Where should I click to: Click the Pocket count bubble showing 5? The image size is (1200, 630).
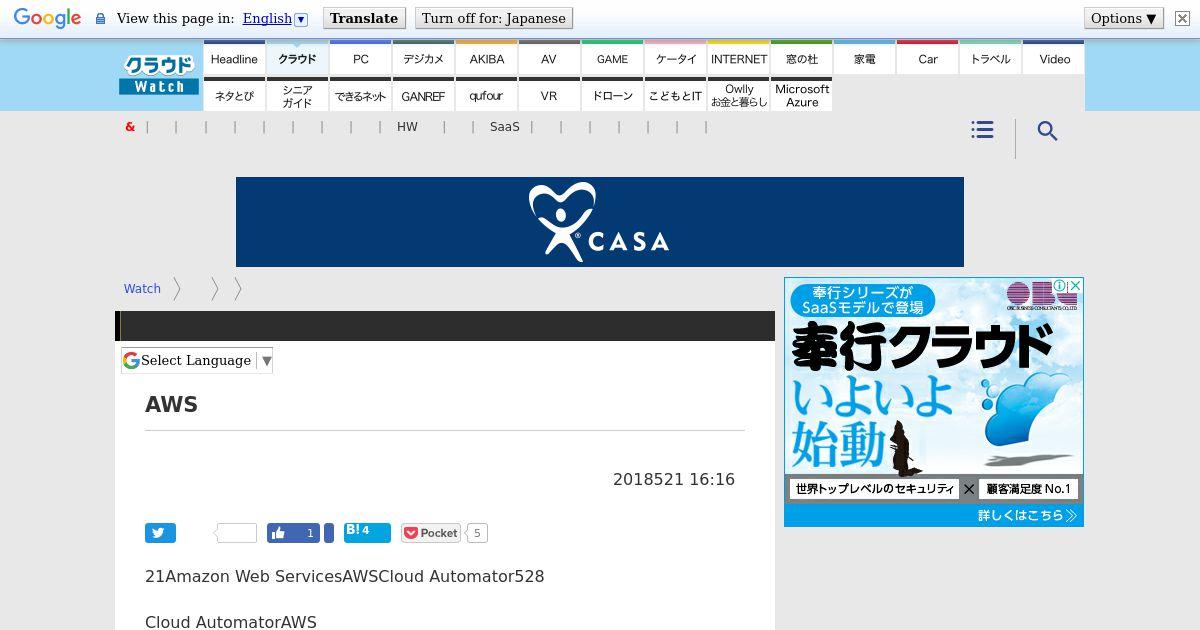(x=477, y=533)
